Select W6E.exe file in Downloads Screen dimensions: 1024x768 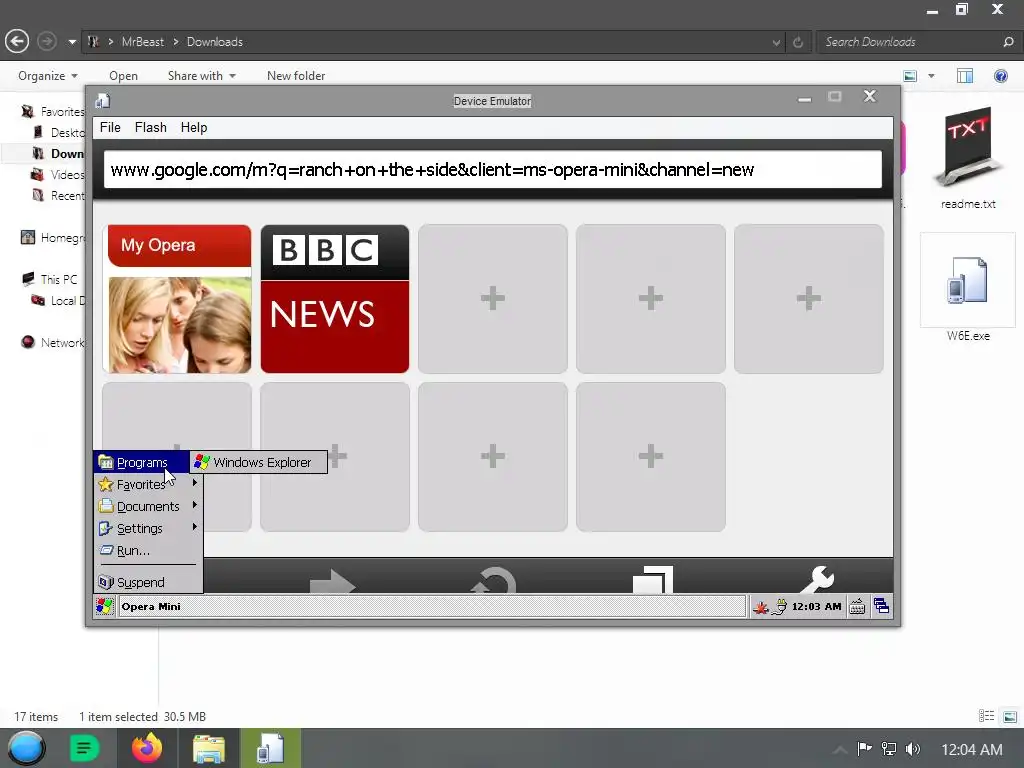(x=968, y=289)
